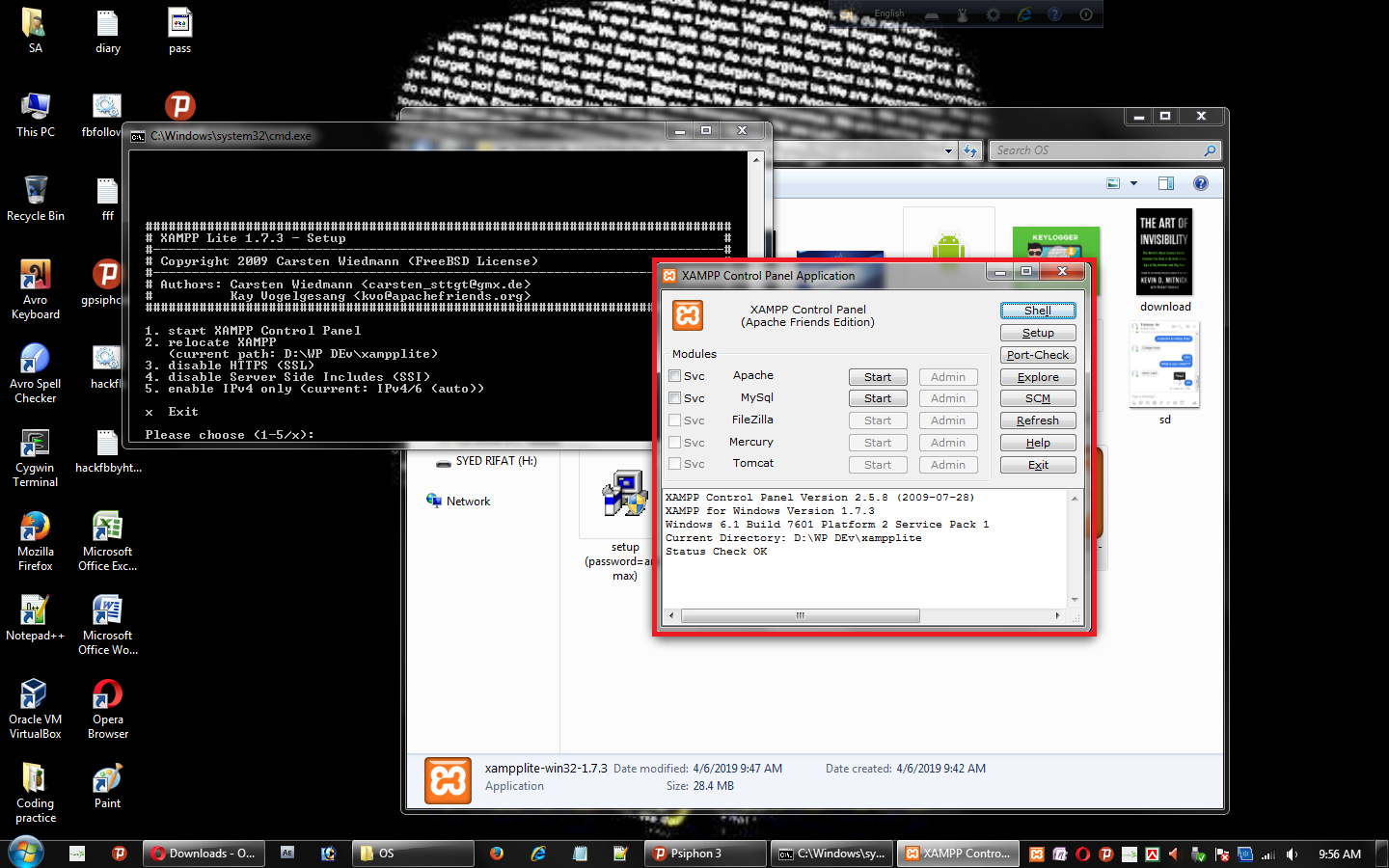Screen dimensions: 1389x868
Task: Expand the Explorer address bar dropdown arrow
Action: (948, 151)
